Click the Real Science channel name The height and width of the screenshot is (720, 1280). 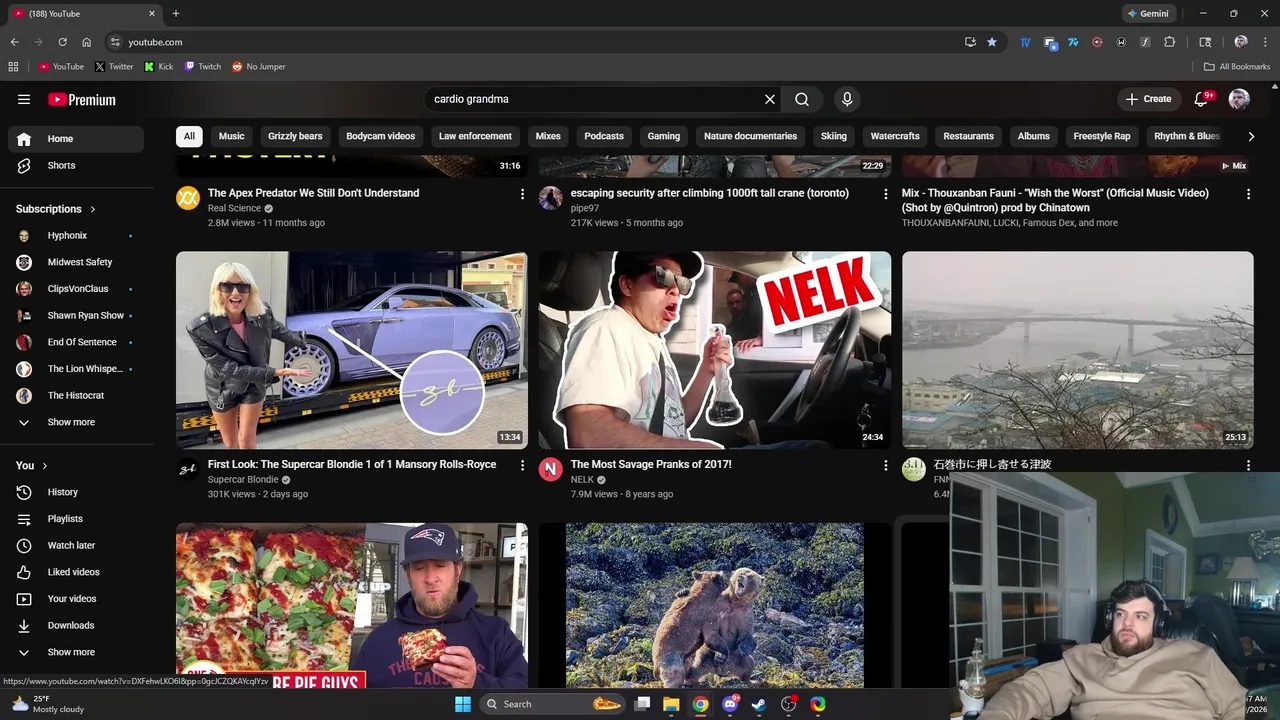click(x=234, y=208)
